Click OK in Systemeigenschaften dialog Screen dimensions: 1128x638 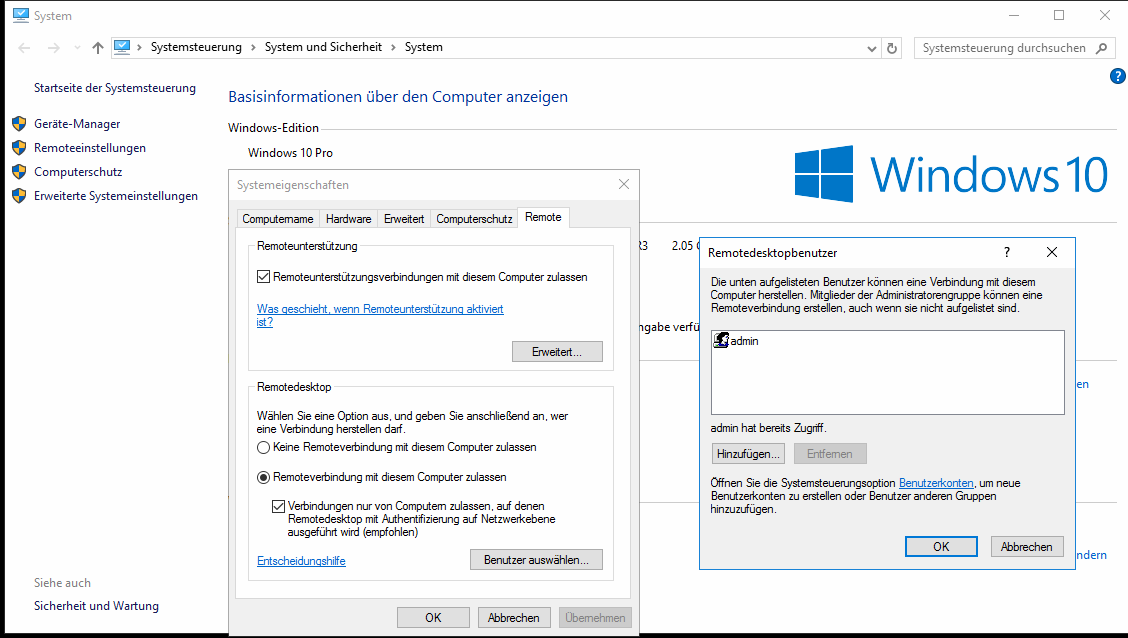pos(433,618)
